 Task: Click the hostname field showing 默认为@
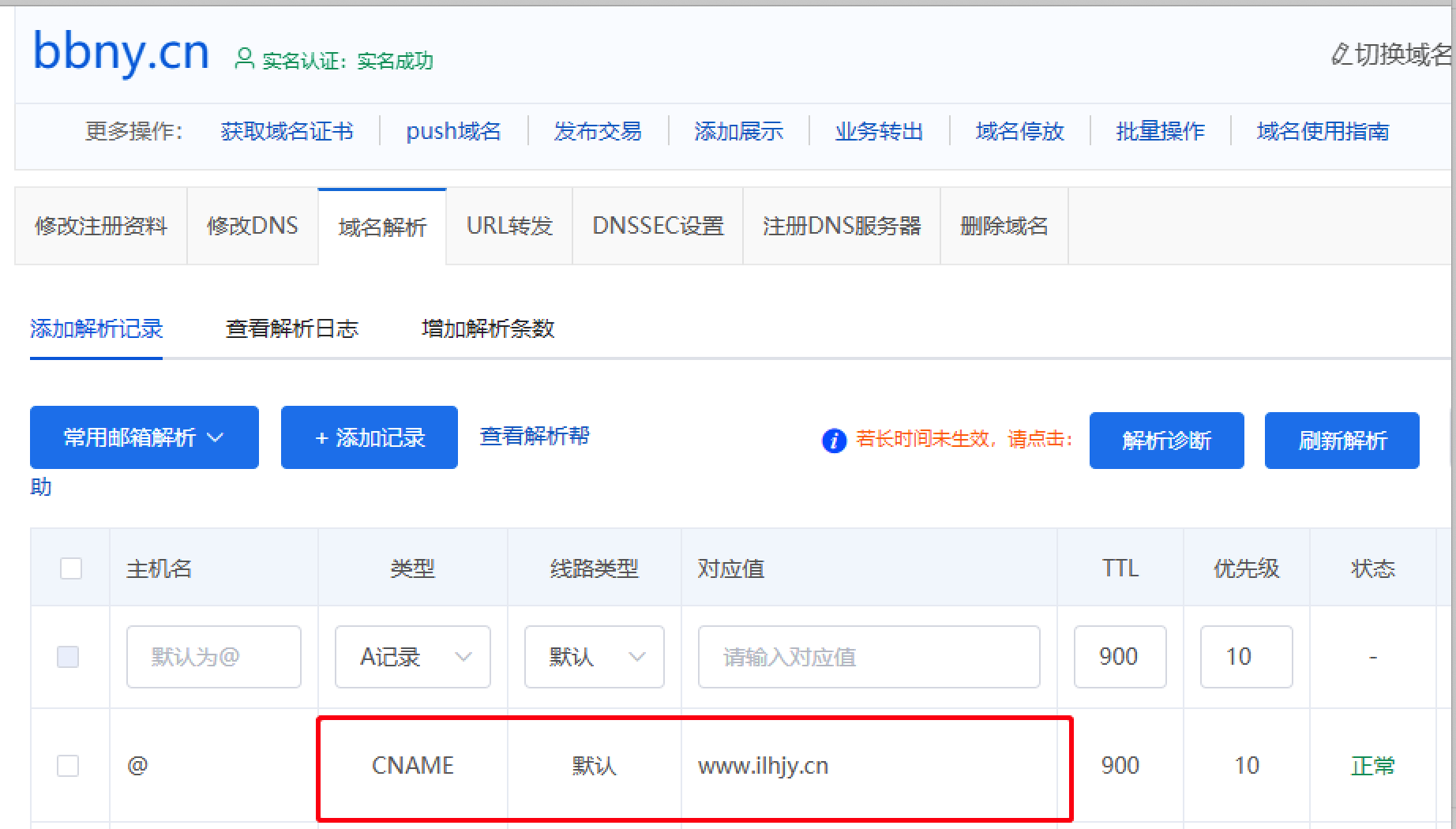pos(214,657)
